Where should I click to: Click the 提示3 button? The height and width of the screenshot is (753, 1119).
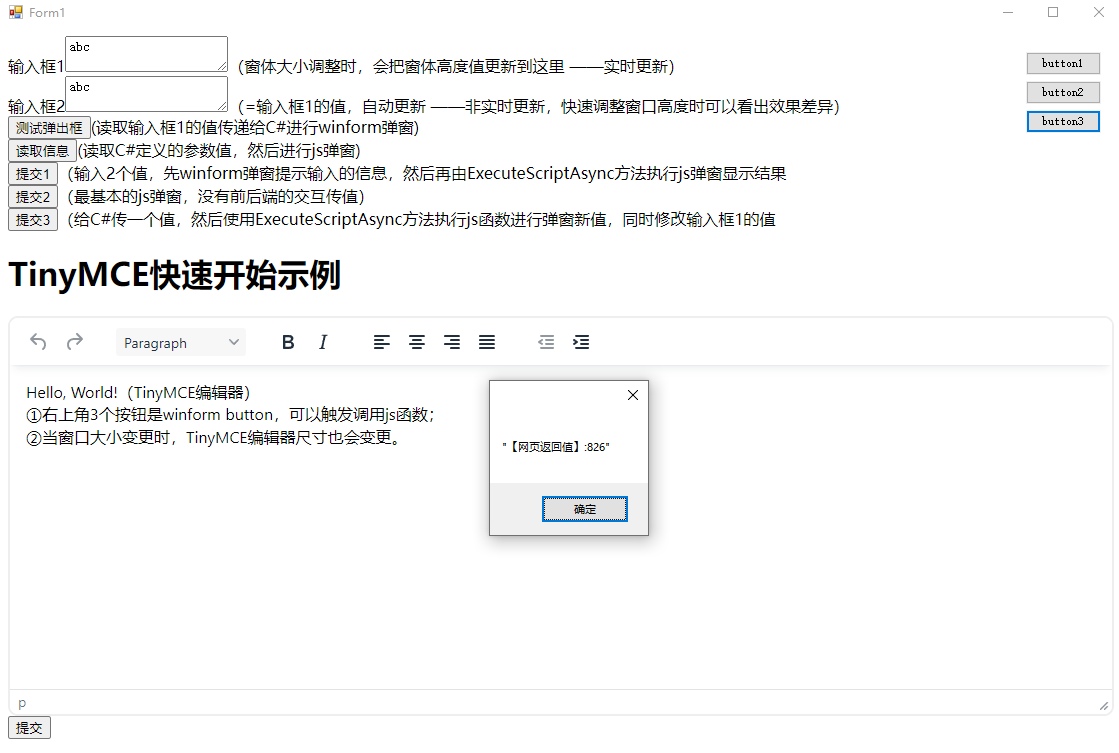click(x=33, y=219)
